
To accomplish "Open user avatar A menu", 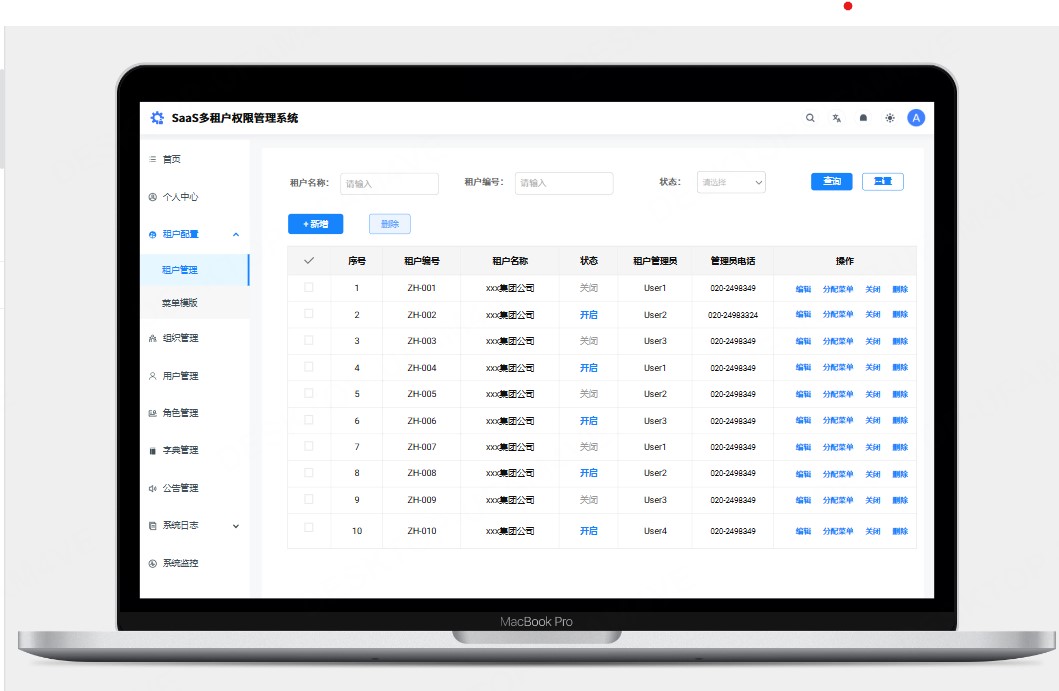I will pyautogui.click(x=916, y=118).
